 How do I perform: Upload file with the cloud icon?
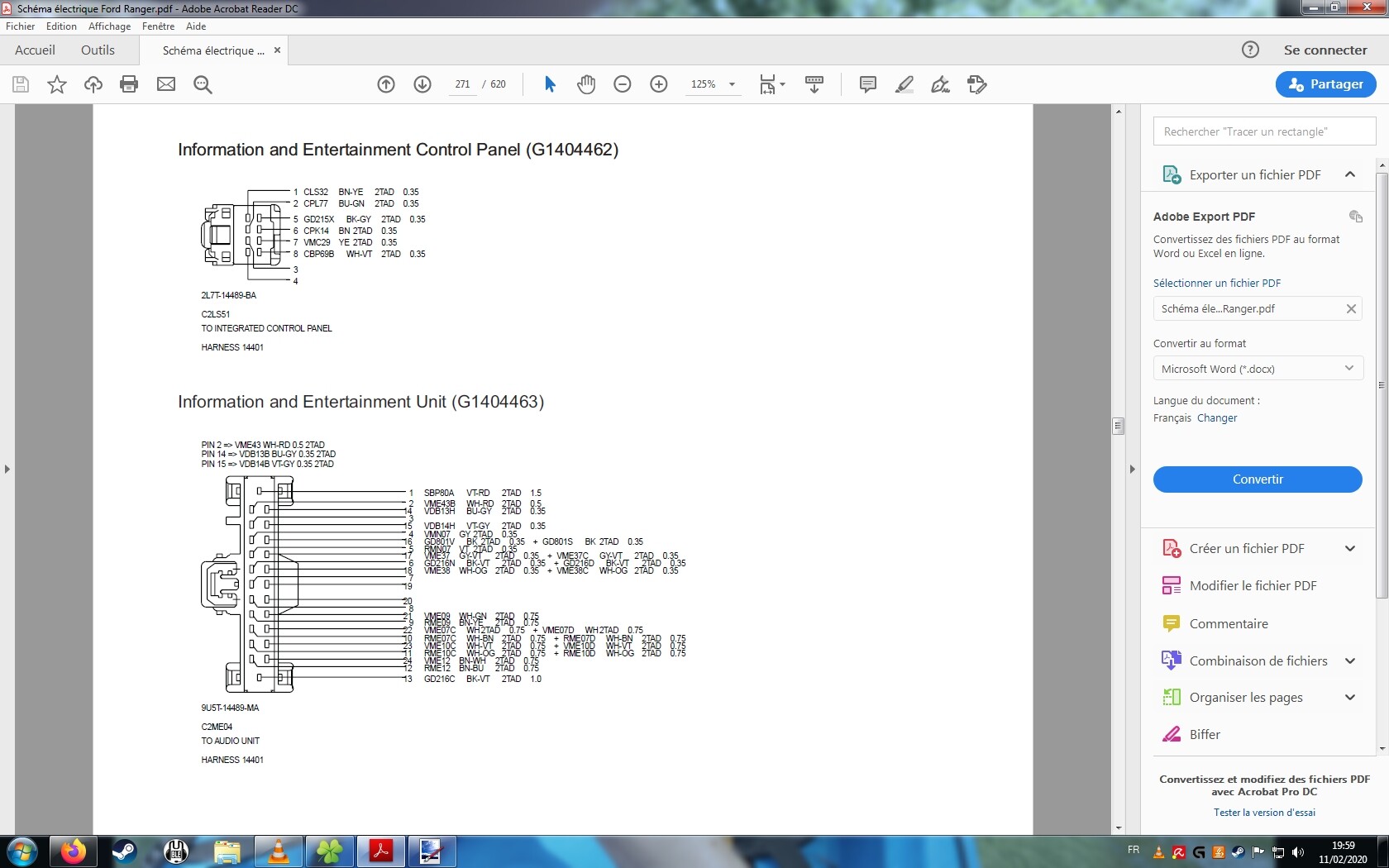tap(93, 84)
